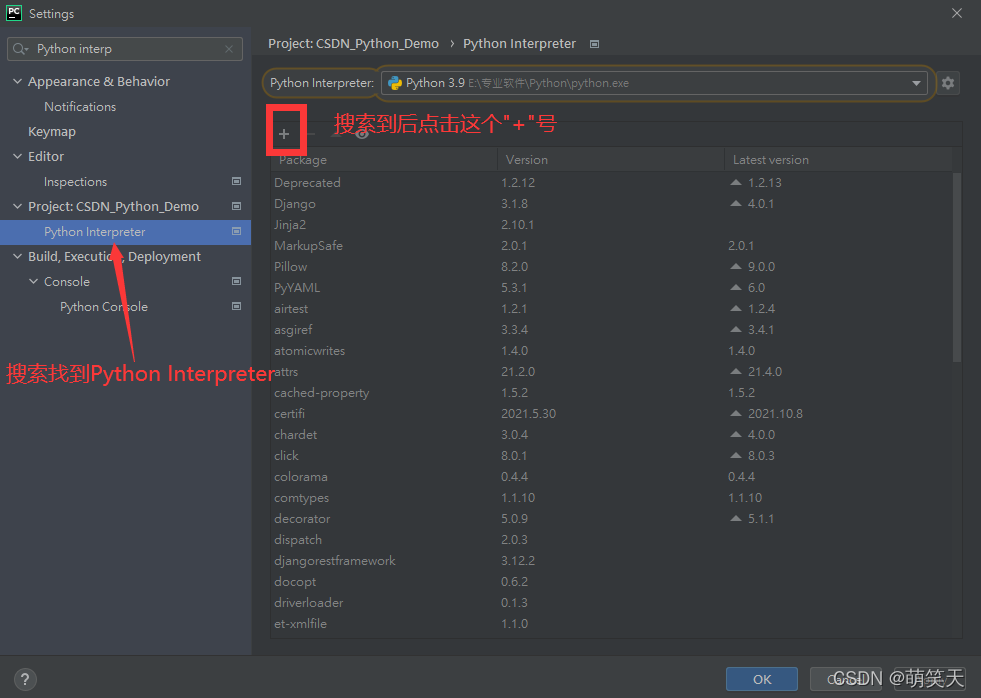
Task: Click upgrade arrow for asgiref
Action: tap(736, 329)
